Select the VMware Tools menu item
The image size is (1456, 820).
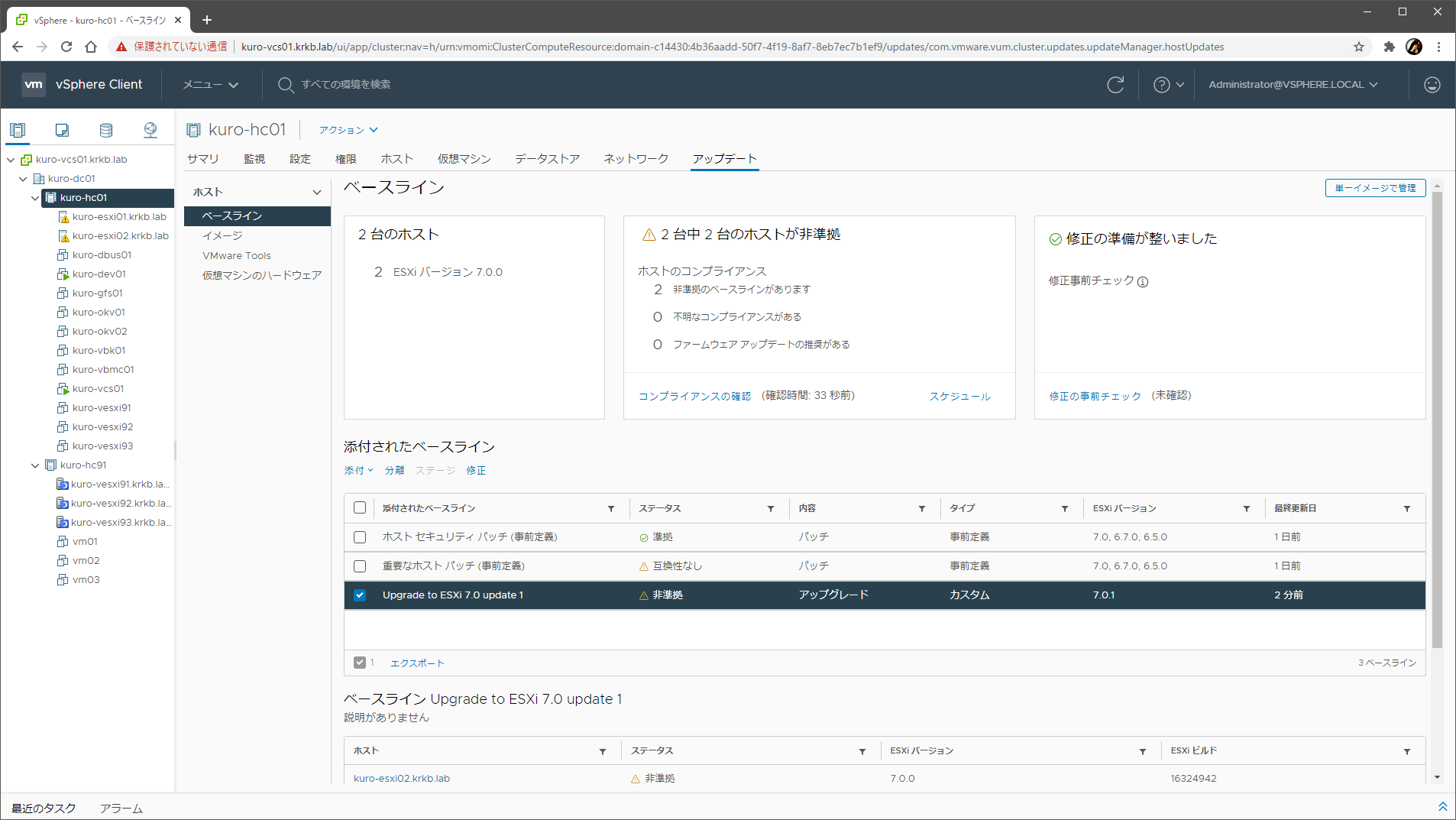(236, 256)
